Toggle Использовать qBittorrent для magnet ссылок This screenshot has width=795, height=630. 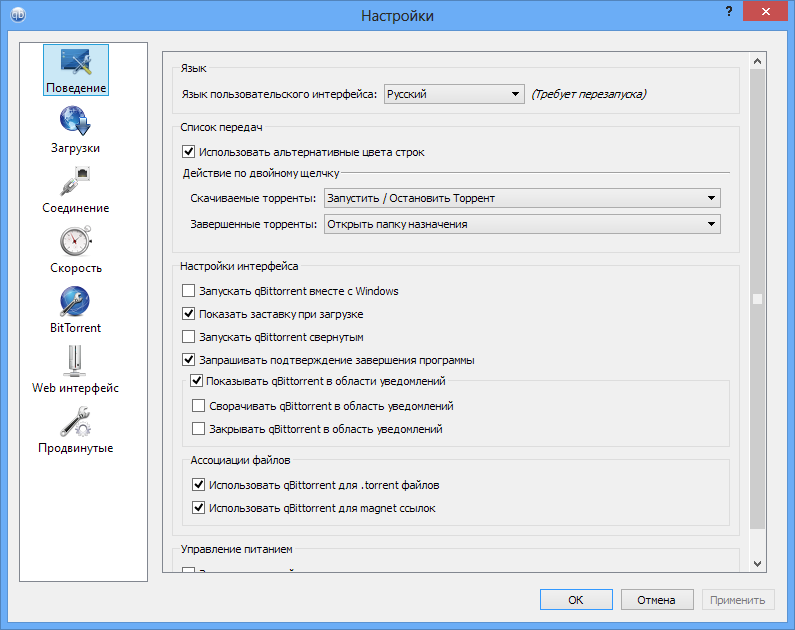point(198,507)
